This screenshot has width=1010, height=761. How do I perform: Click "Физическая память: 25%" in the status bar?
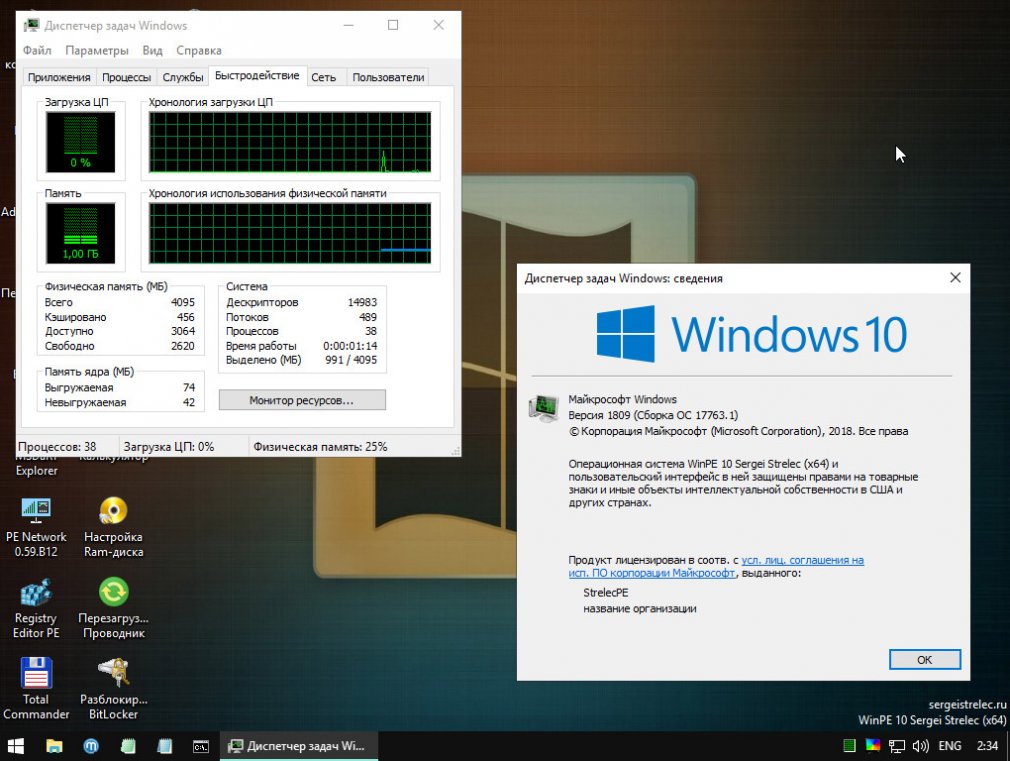pos(320,447)
